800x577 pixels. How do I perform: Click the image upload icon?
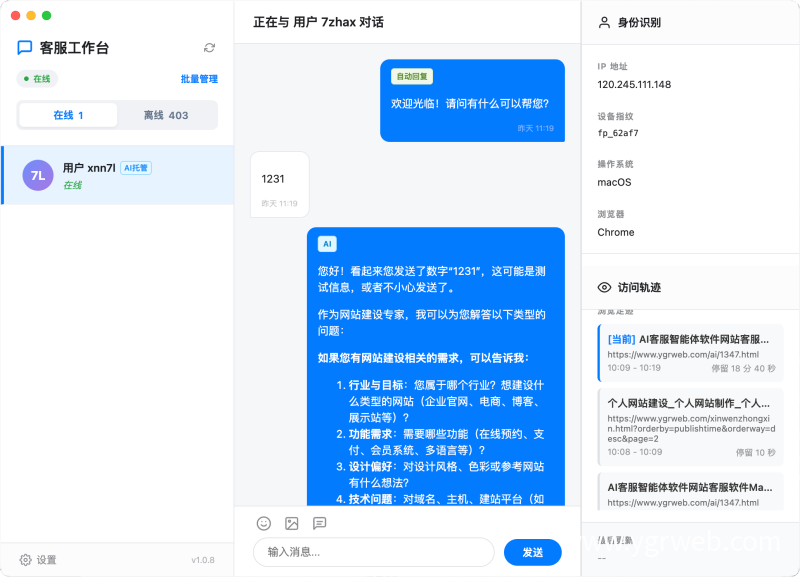point(292,523)
